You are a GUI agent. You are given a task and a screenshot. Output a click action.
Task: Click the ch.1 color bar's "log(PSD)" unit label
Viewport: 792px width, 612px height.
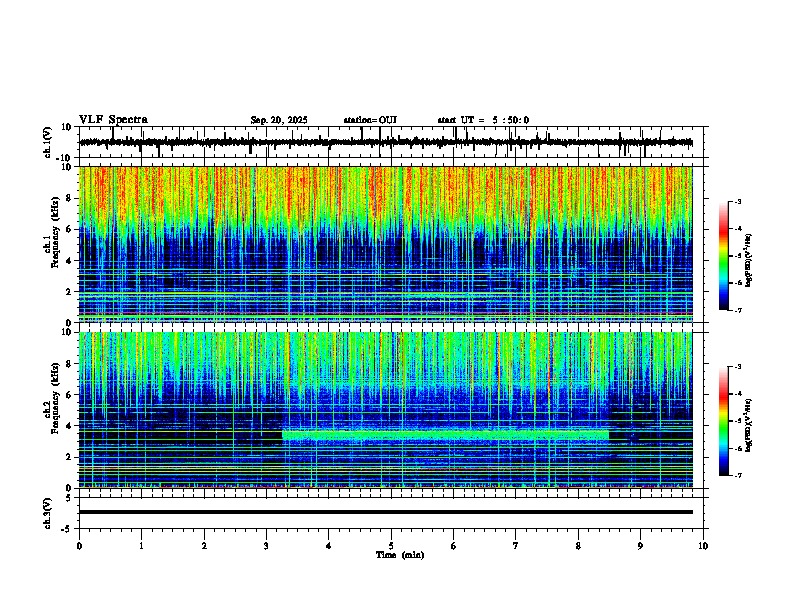tap(749, 261)
